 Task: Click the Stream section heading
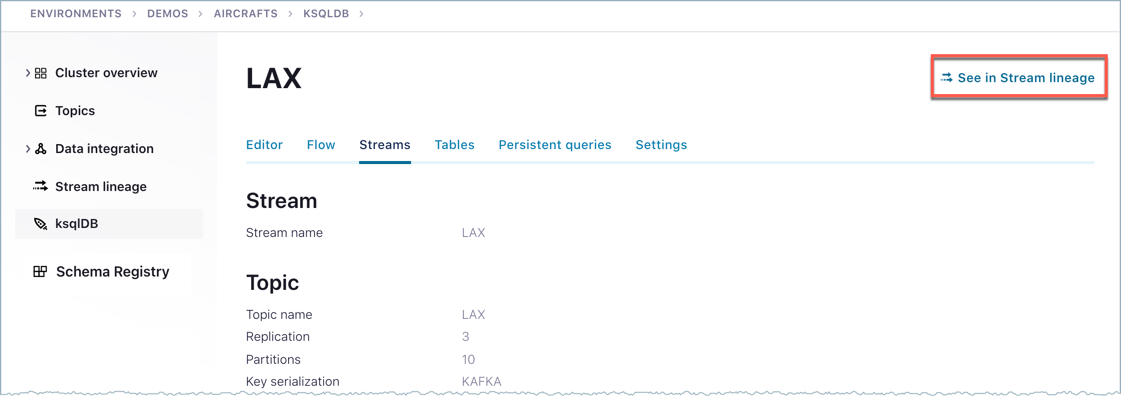(x=282, y=201)
